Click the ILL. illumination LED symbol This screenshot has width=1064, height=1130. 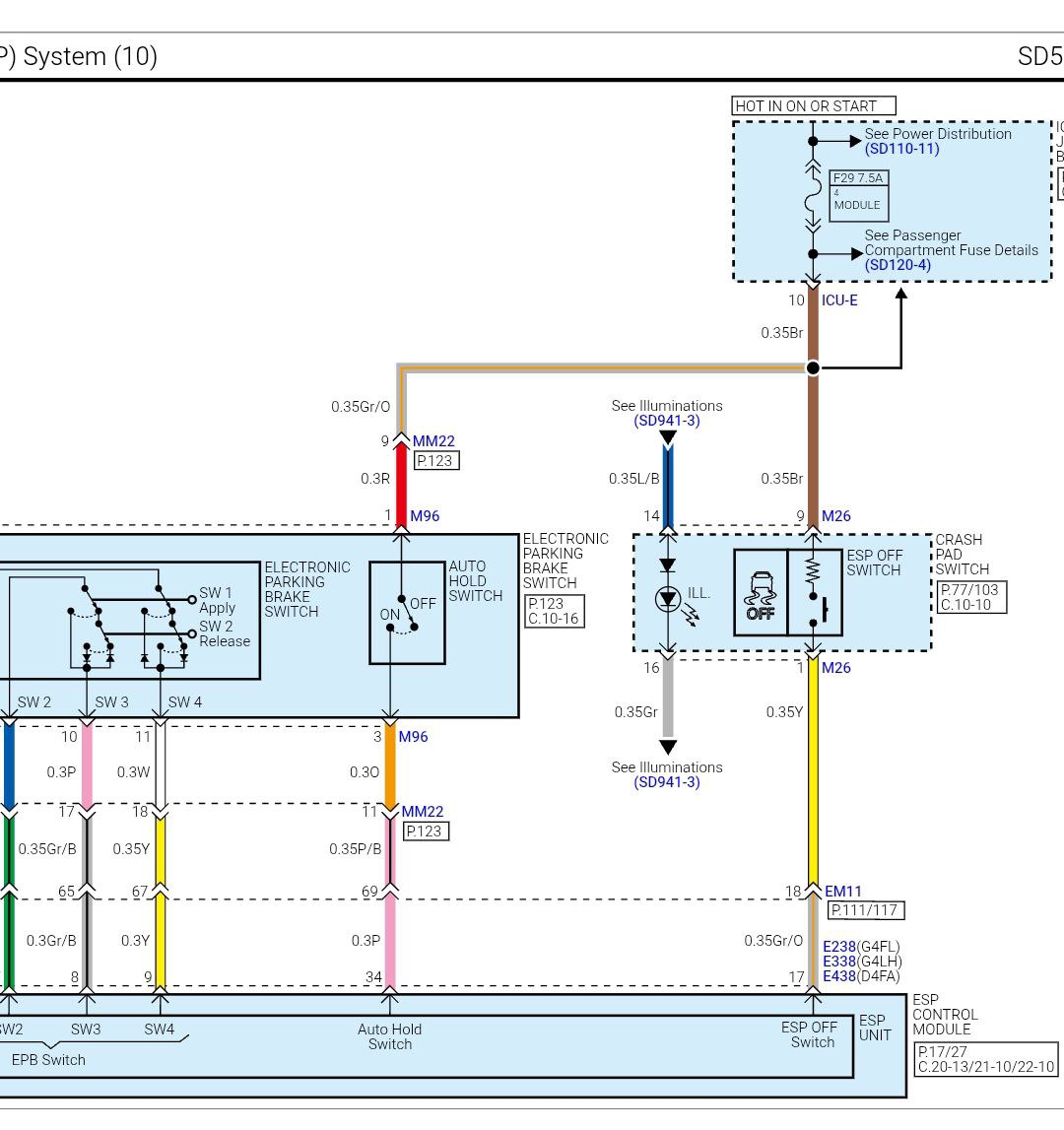click(x=668, y=598)
